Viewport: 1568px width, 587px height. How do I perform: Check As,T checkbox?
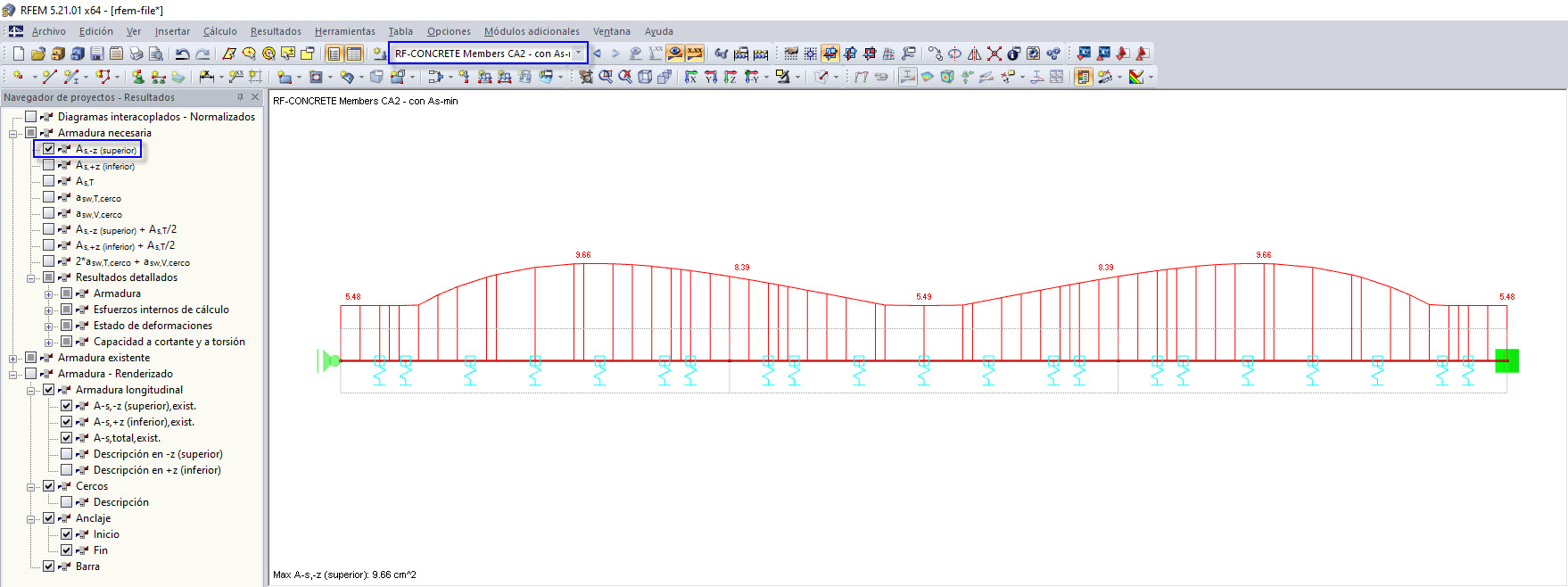tap(49, 181)
